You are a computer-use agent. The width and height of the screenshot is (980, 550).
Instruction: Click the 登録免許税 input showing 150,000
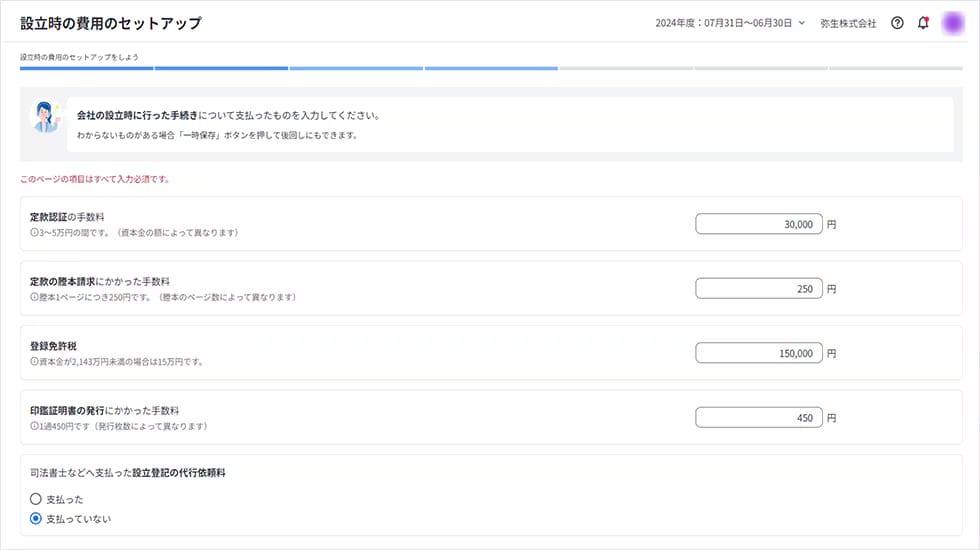759,353
